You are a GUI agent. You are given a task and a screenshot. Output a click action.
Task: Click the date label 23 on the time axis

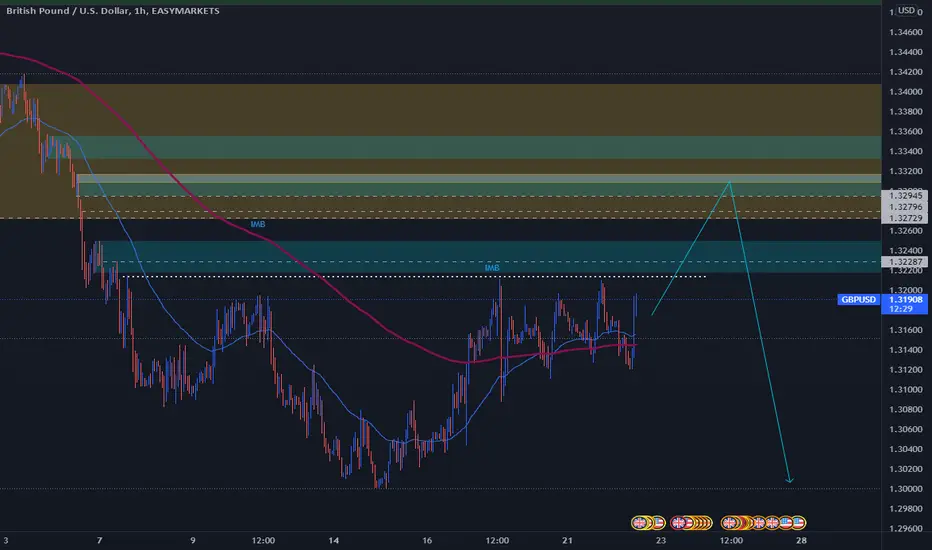tap(660, 540)
